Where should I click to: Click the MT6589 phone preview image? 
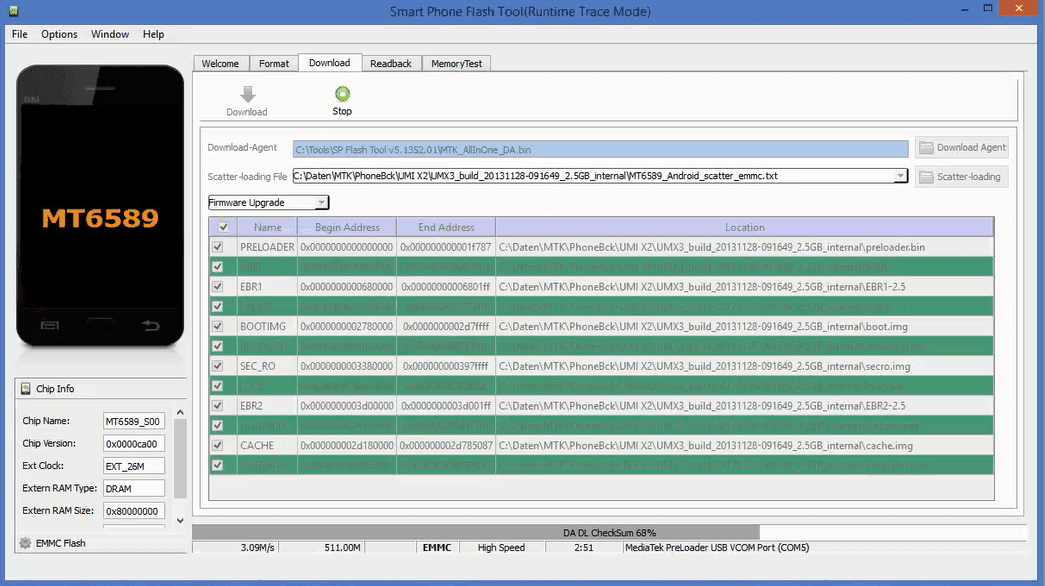(x=100, y=206)
